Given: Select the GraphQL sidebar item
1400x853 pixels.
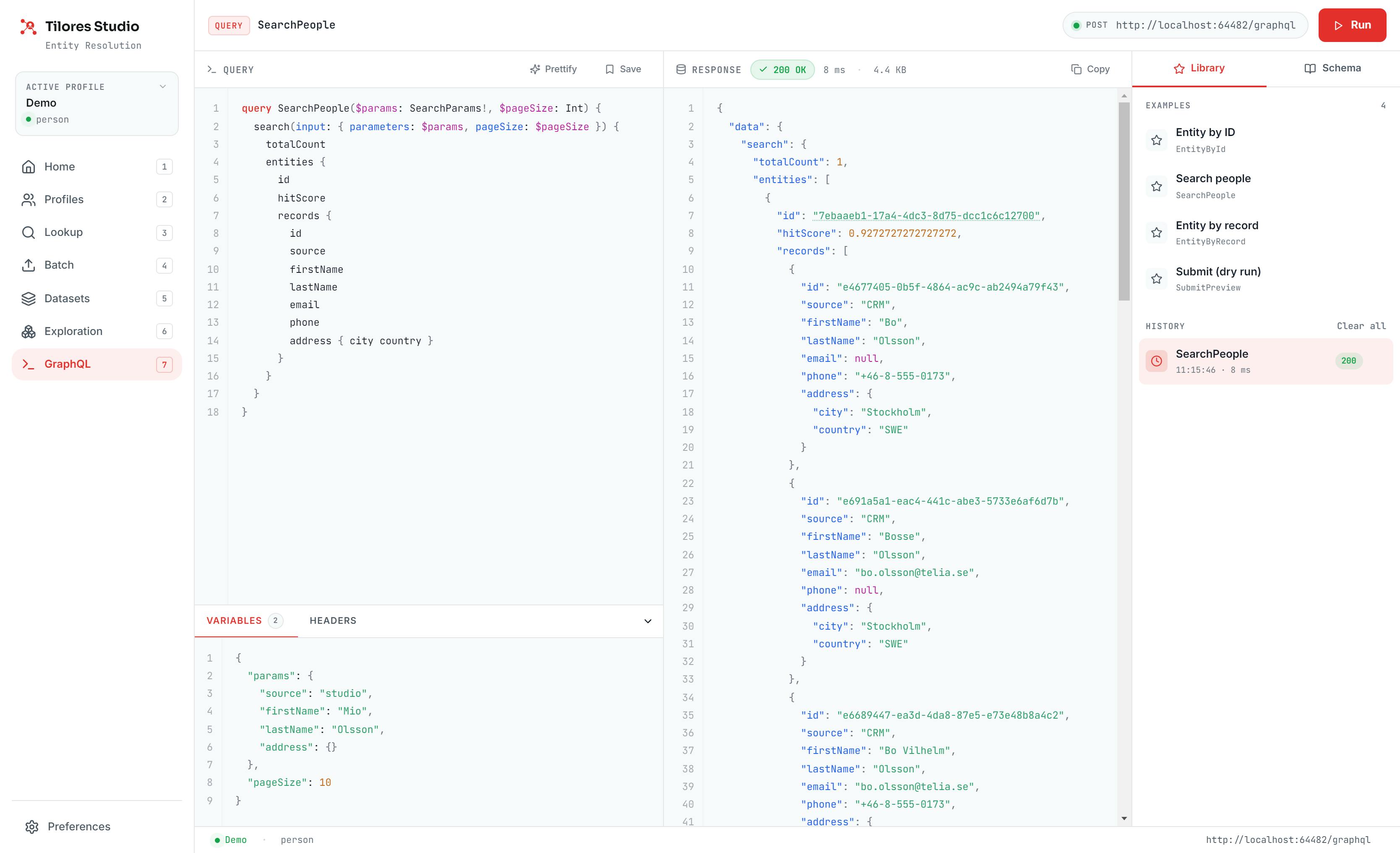Looking at the screenshot, I should tap(97, 364).
